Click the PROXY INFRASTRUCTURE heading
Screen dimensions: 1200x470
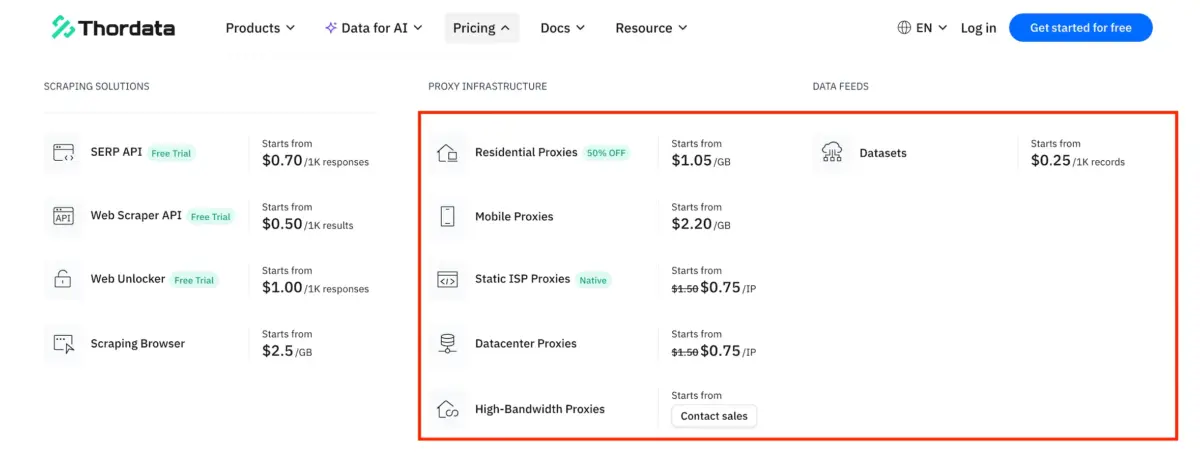point(487,87)
